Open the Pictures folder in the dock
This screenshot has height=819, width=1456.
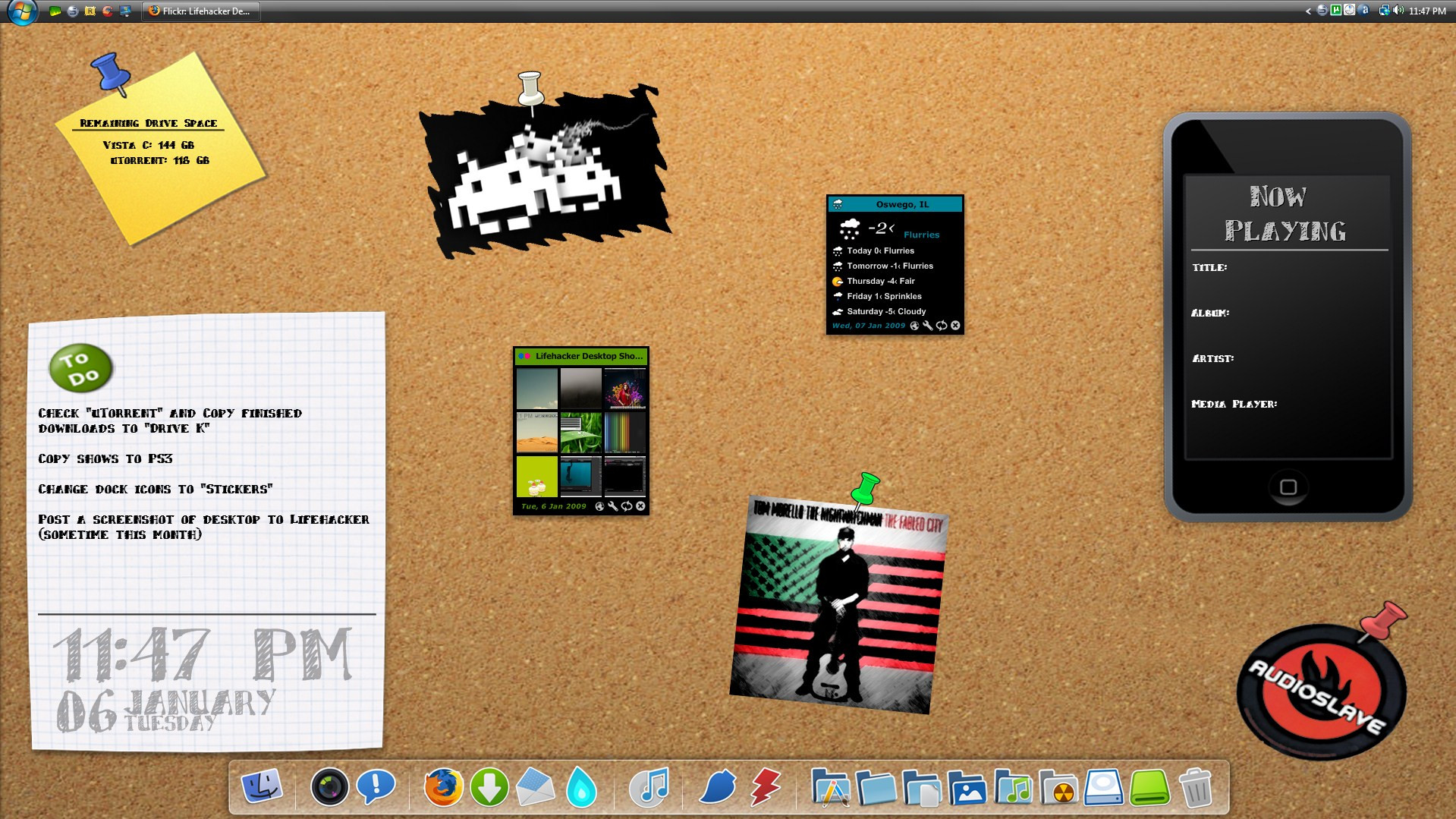pyautogui.click(x=967, y=789)
